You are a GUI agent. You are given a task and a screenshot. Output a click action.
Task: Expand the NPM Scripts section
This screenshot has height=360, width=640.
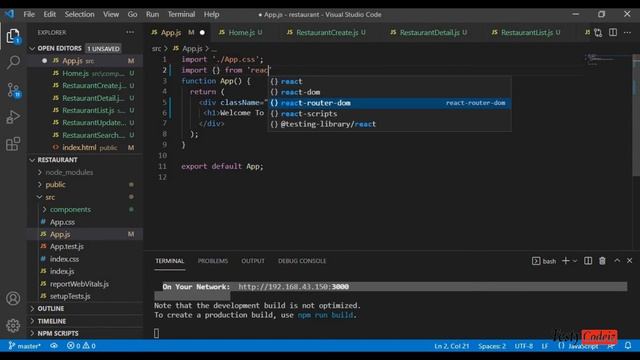point(32,333)
